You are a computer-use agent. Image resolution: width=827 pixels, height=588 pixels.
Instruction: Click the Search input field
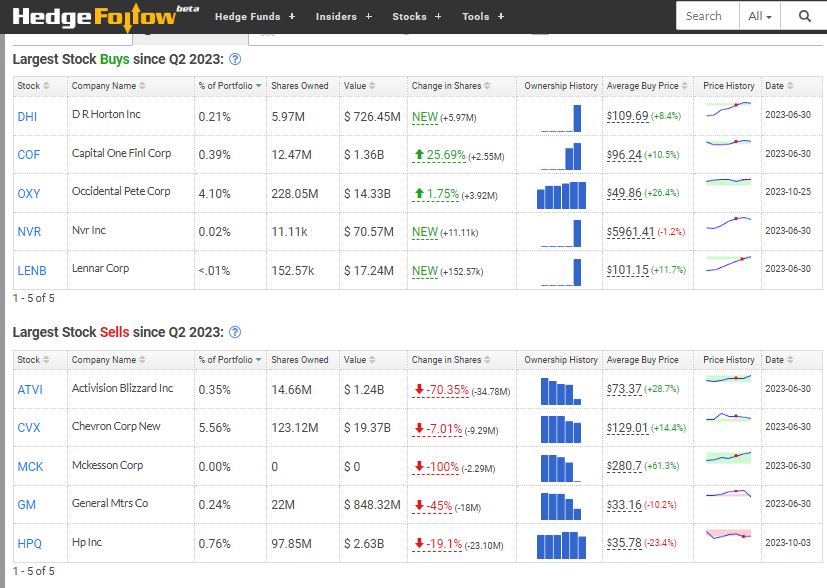708,16
